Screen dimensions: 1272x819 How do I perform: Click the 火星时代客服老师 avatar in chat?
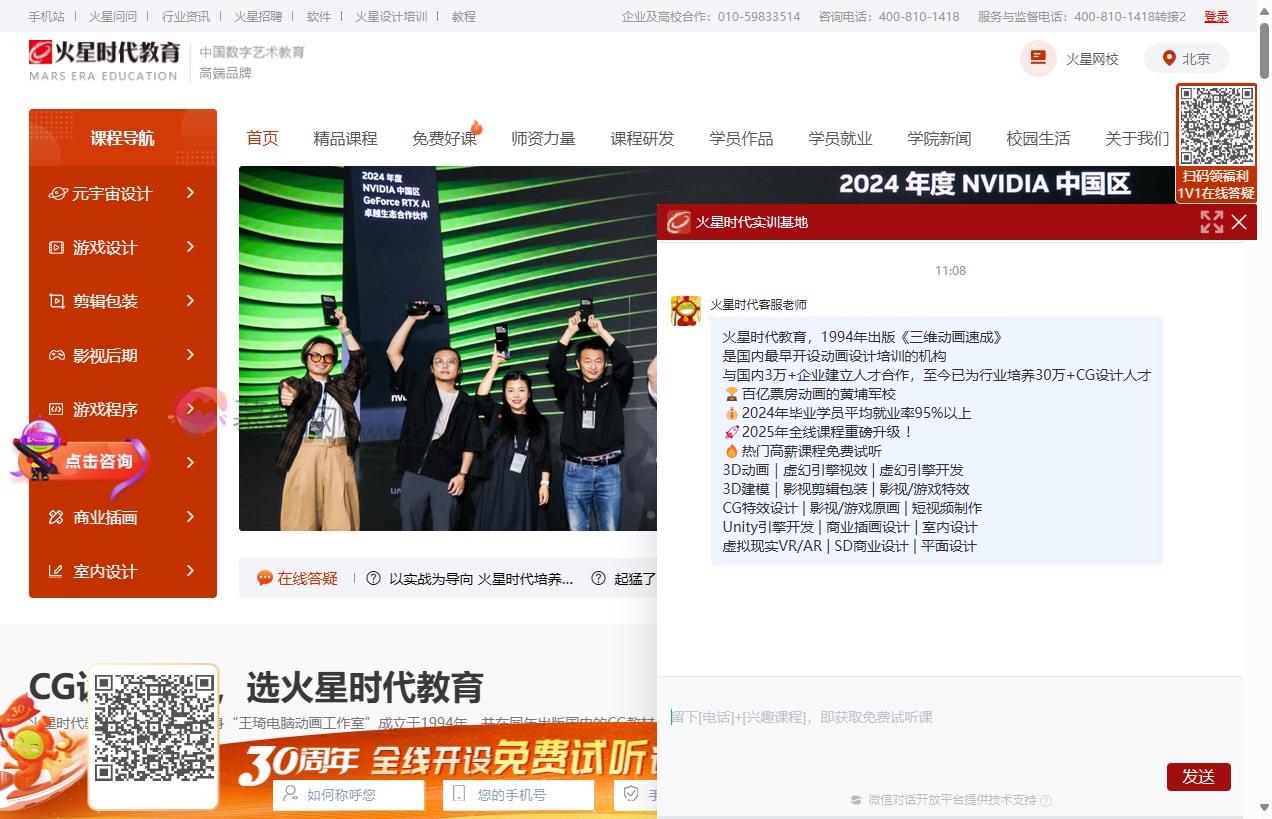[685, 311]
